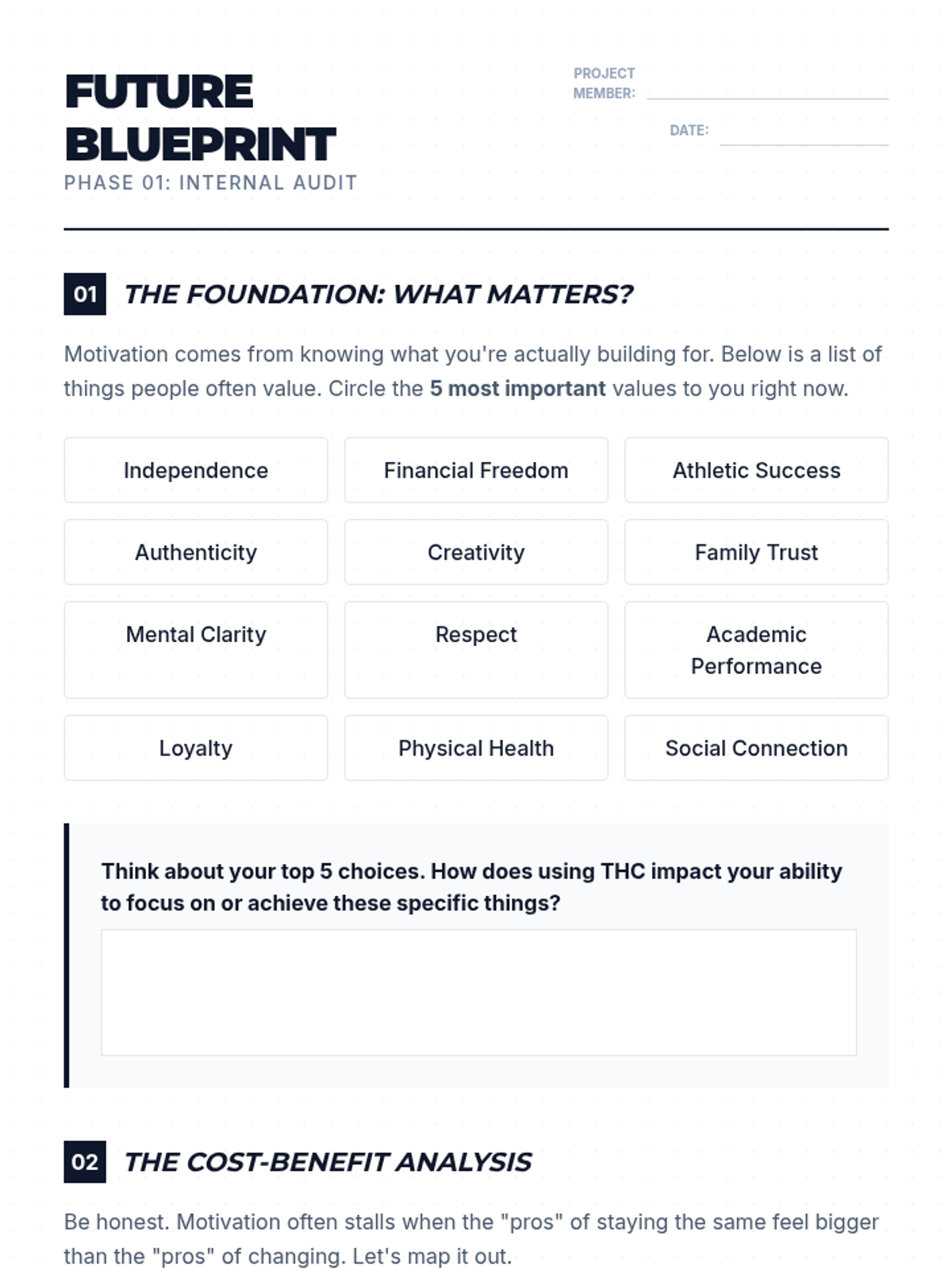This screenshot has width=952, height=1270.
Task: Pick the Family Trust value
Action: [x=756, y=552]
